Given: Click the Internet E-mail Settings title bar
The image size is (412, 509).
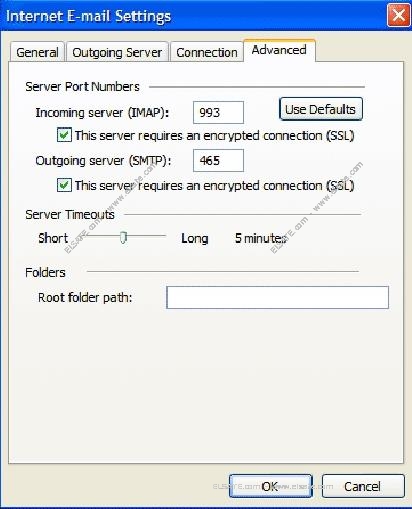Looking at the screenshot, I should 193,16.
